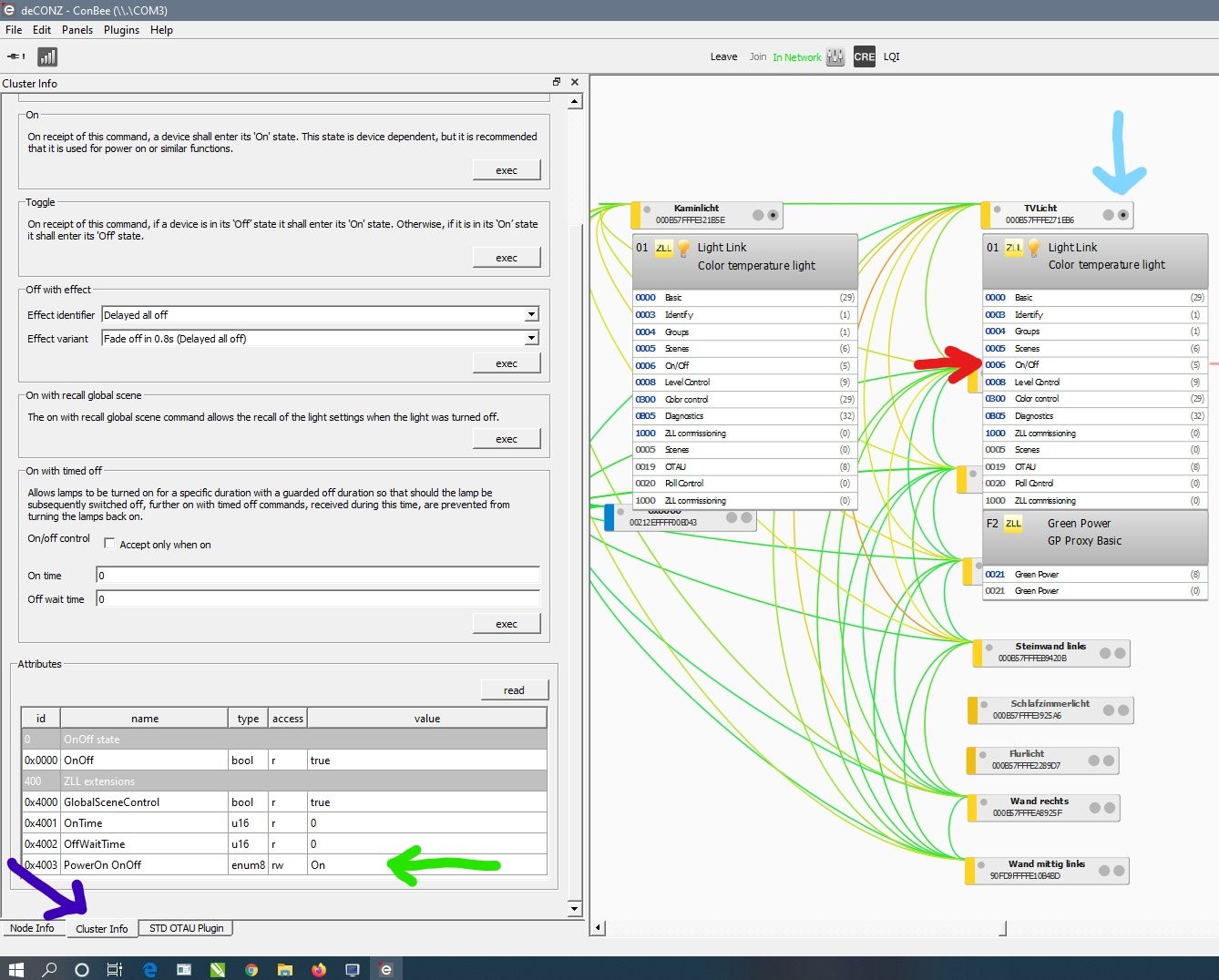Open the network settings icon beside In Network
This screenshot has height=980, width=1219.
(x=835, y=56)
